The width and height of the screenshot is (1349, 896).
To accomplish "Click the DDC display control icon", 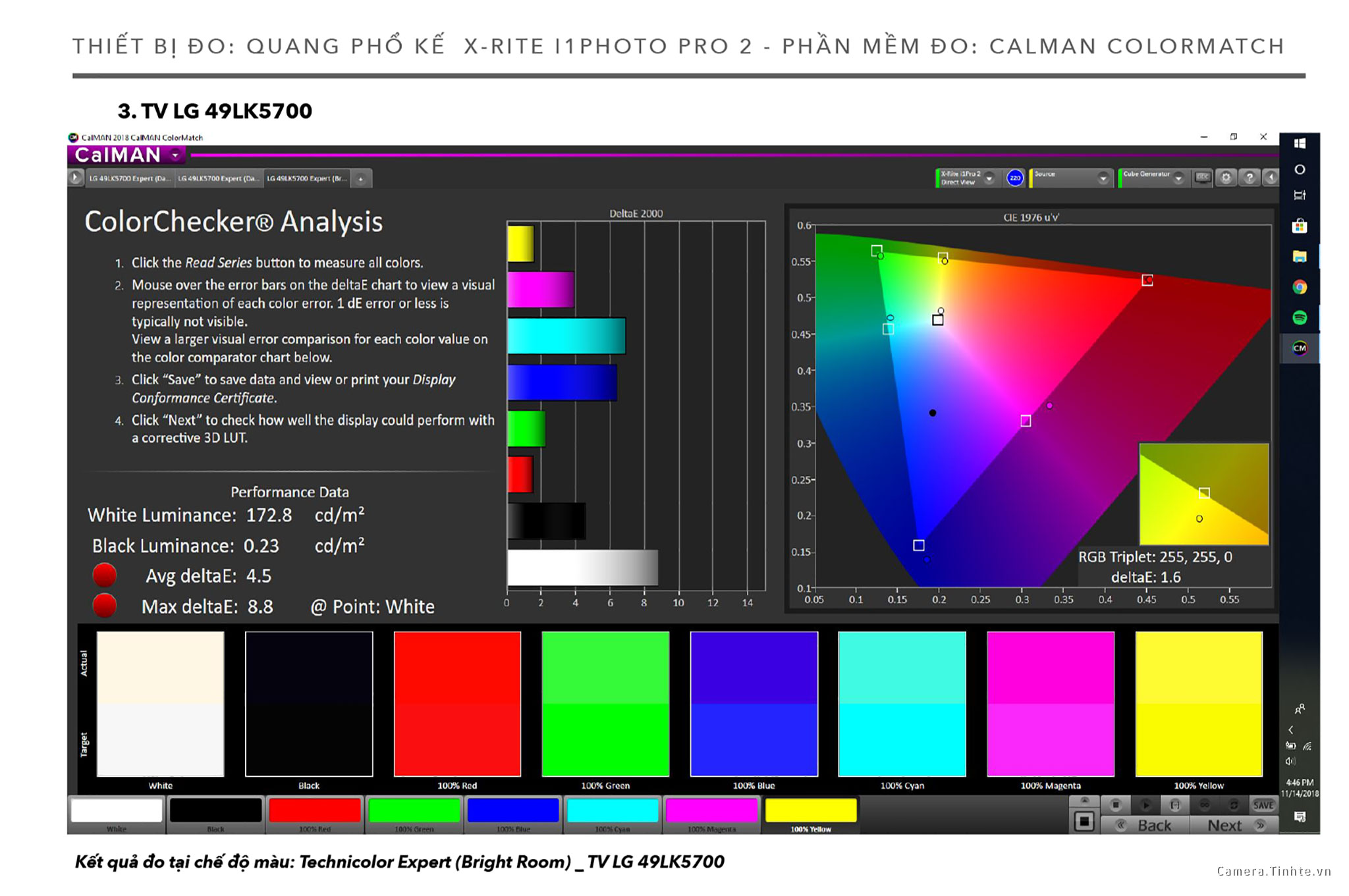I will 1203,178.
